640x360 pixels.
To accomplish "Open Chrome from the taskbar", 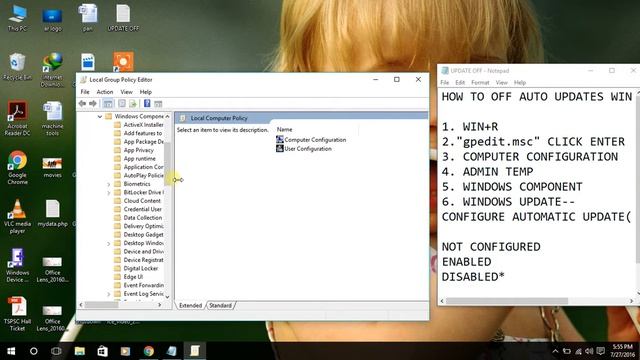I will 149,351.
